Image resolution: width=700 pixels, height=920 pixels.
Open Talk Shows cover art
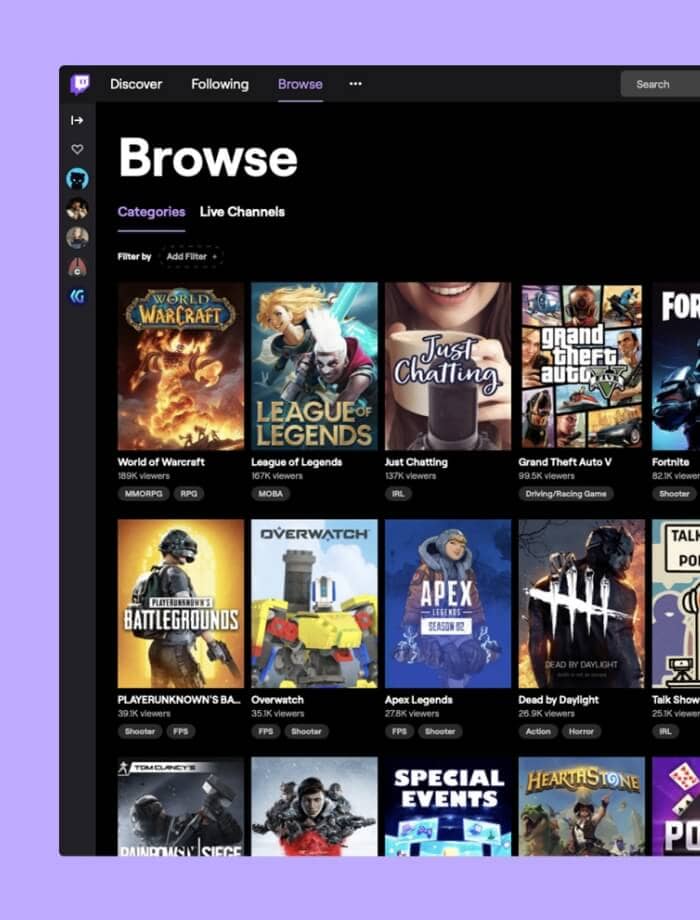(x=676, y=604)
